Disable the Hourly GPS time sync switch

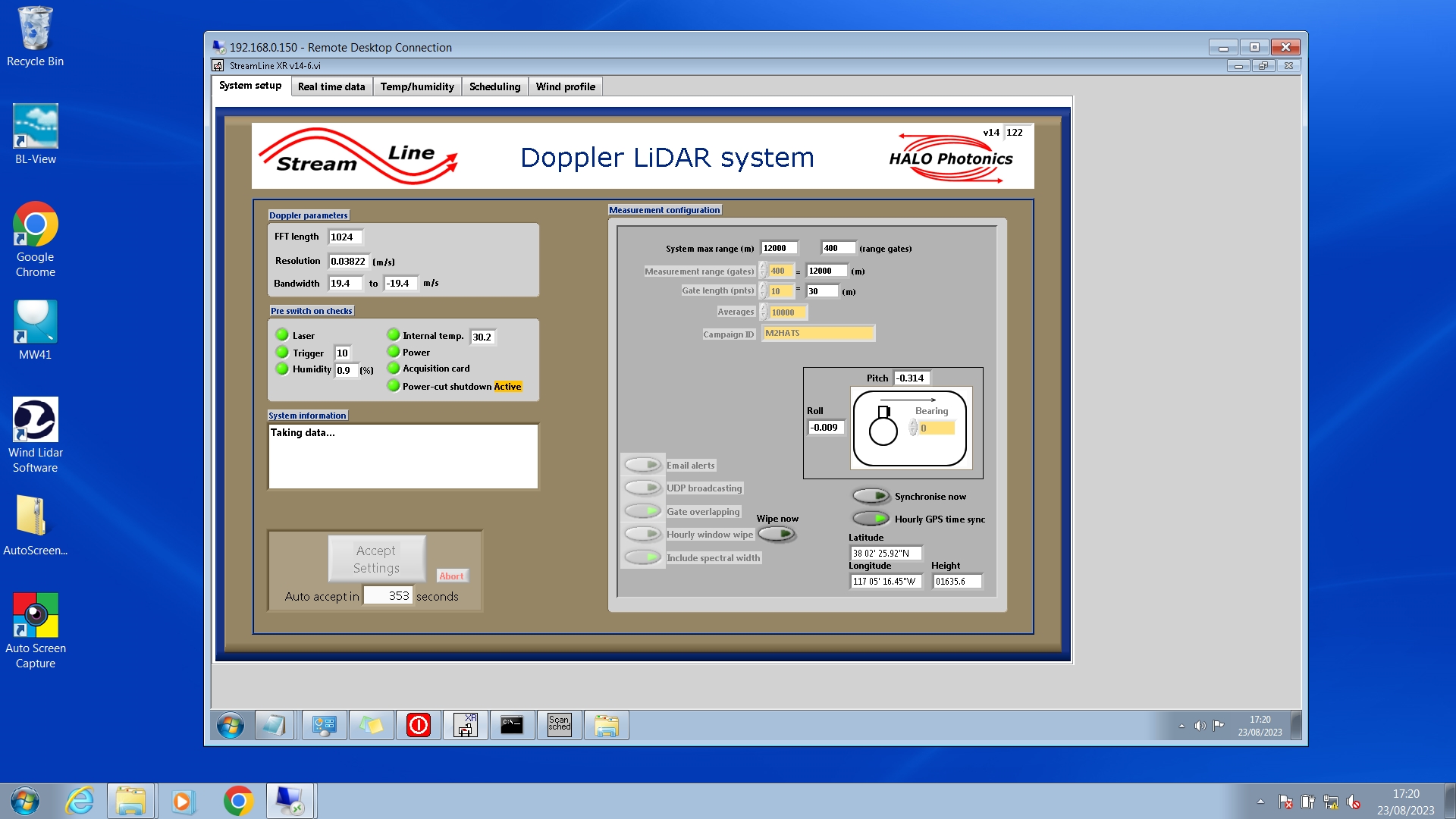[871, 519]
